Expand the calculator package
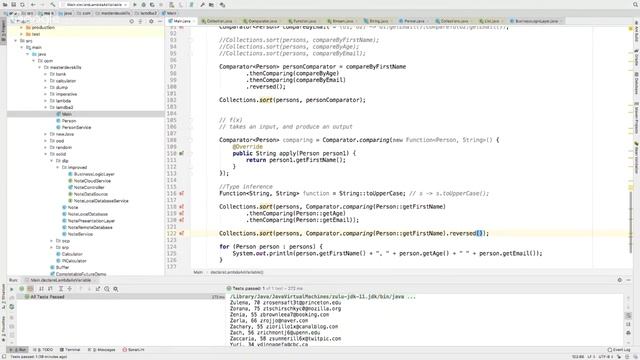The width and height of the screenshot is (640, 360). 46,81
